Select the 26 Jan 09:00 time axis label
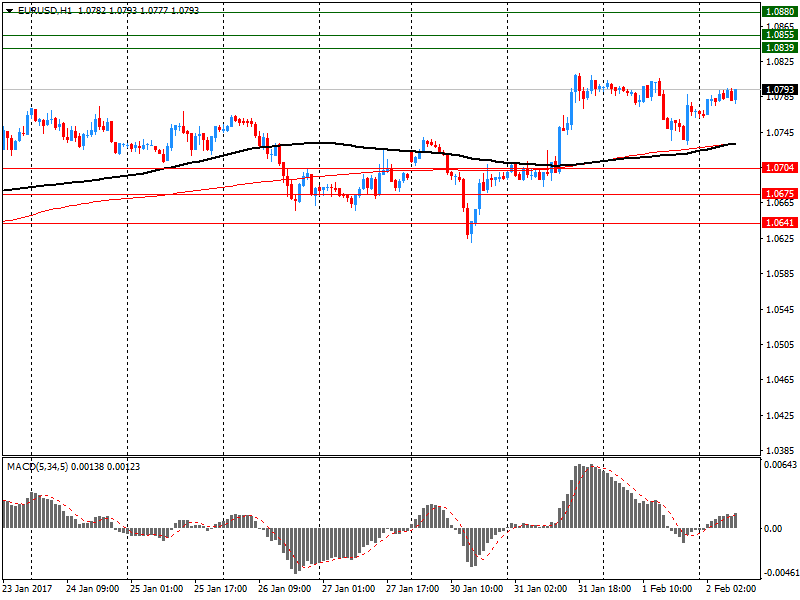Image resolution: width=800 pixels, height=600 pixels. (285, 589)
